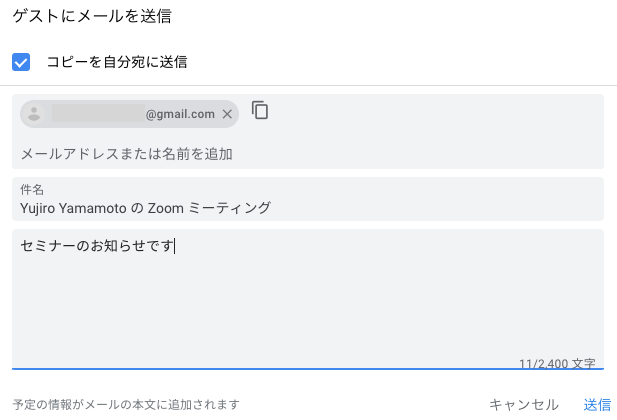Click the 11/2,400 文字 character counter

click(x=557, y=363)
